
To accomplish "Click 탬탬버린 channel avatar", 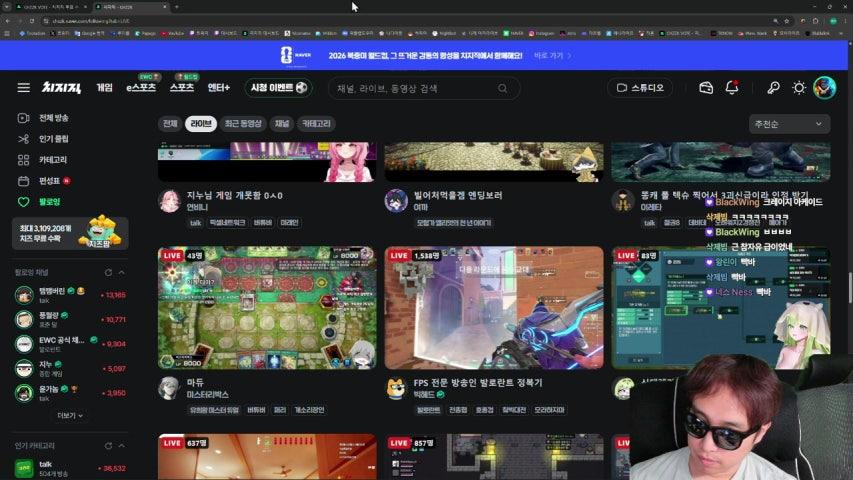I will pyautogui.click(x=24, y=295).
